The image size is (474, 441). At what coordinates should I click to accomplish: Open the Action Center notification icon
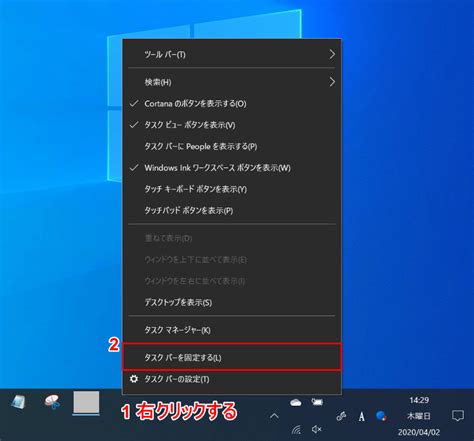pos(458,416)
